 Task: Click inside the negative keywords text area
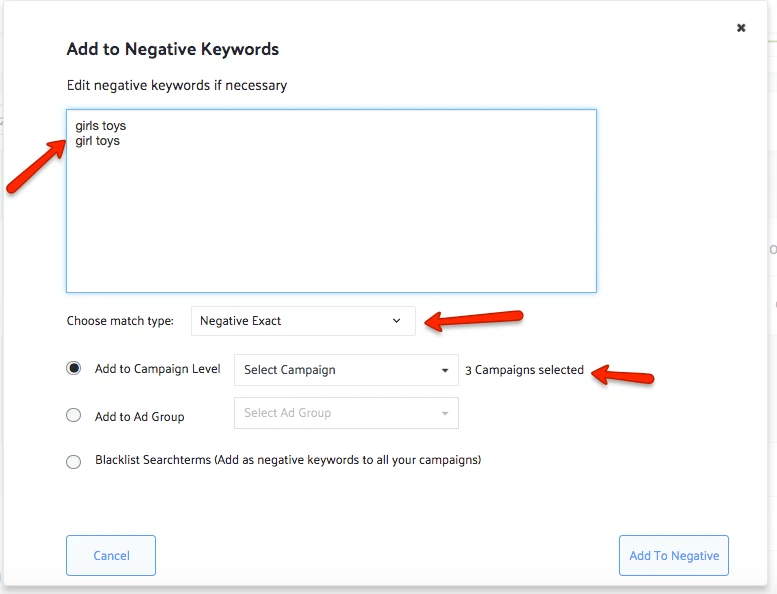(x=331, y=201)
